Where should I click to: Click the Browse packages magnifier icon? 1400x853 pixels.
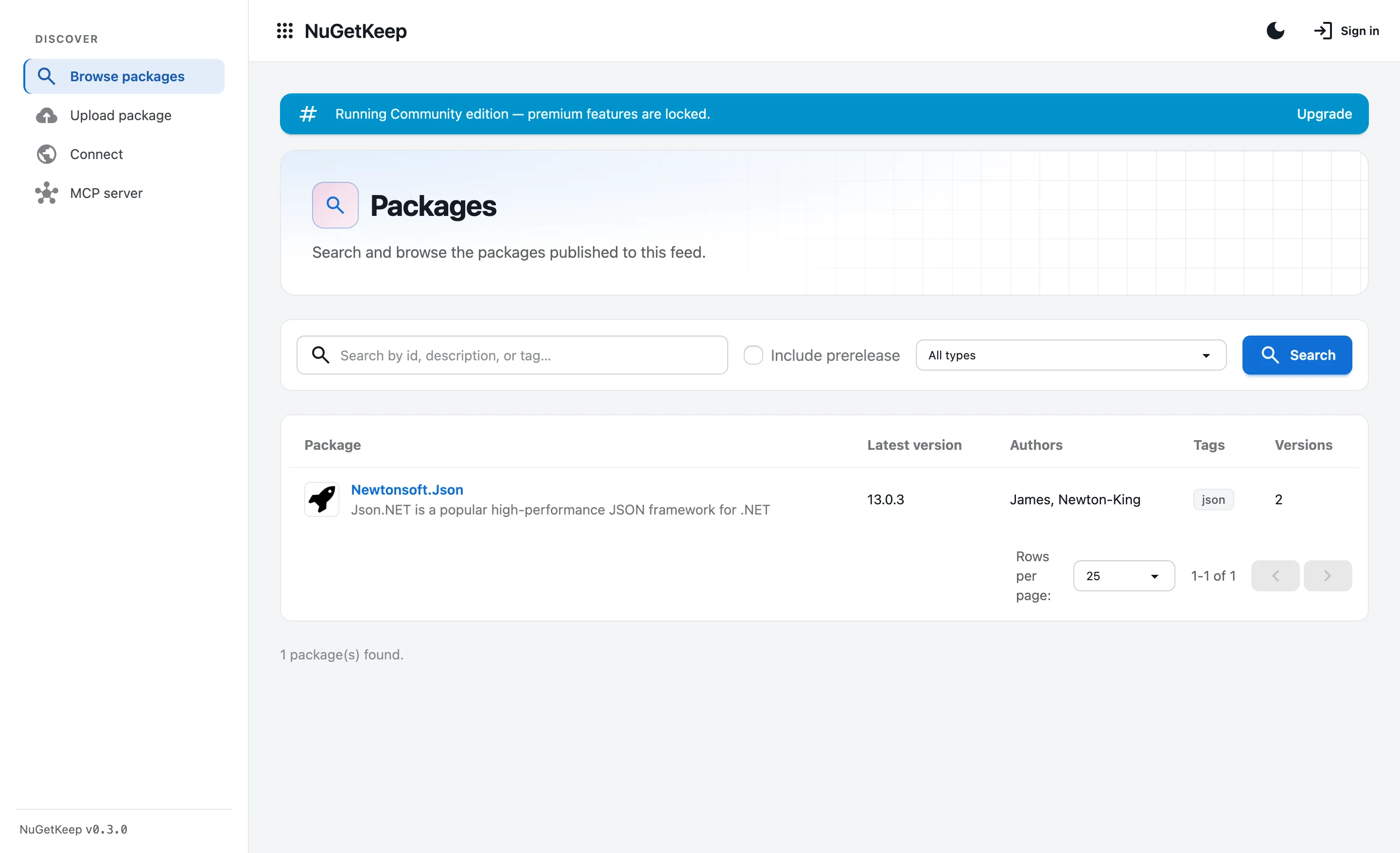click(46, 76)
